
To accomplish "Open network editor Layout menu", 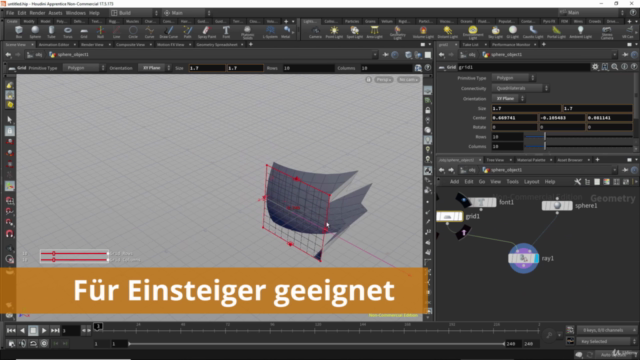I will click(531, 182).
